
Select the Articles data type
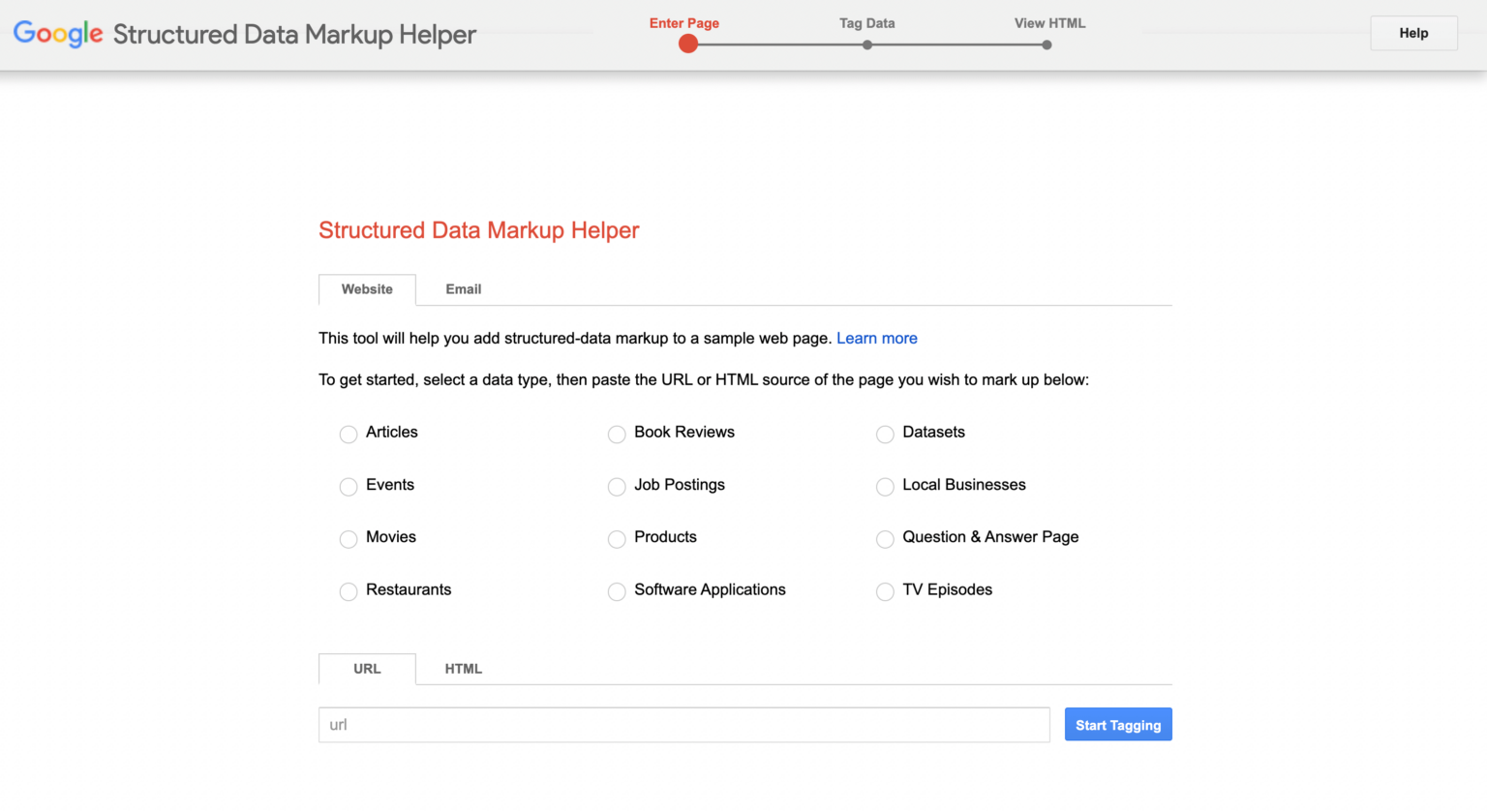pyautogui.click(x=349, y=435)
